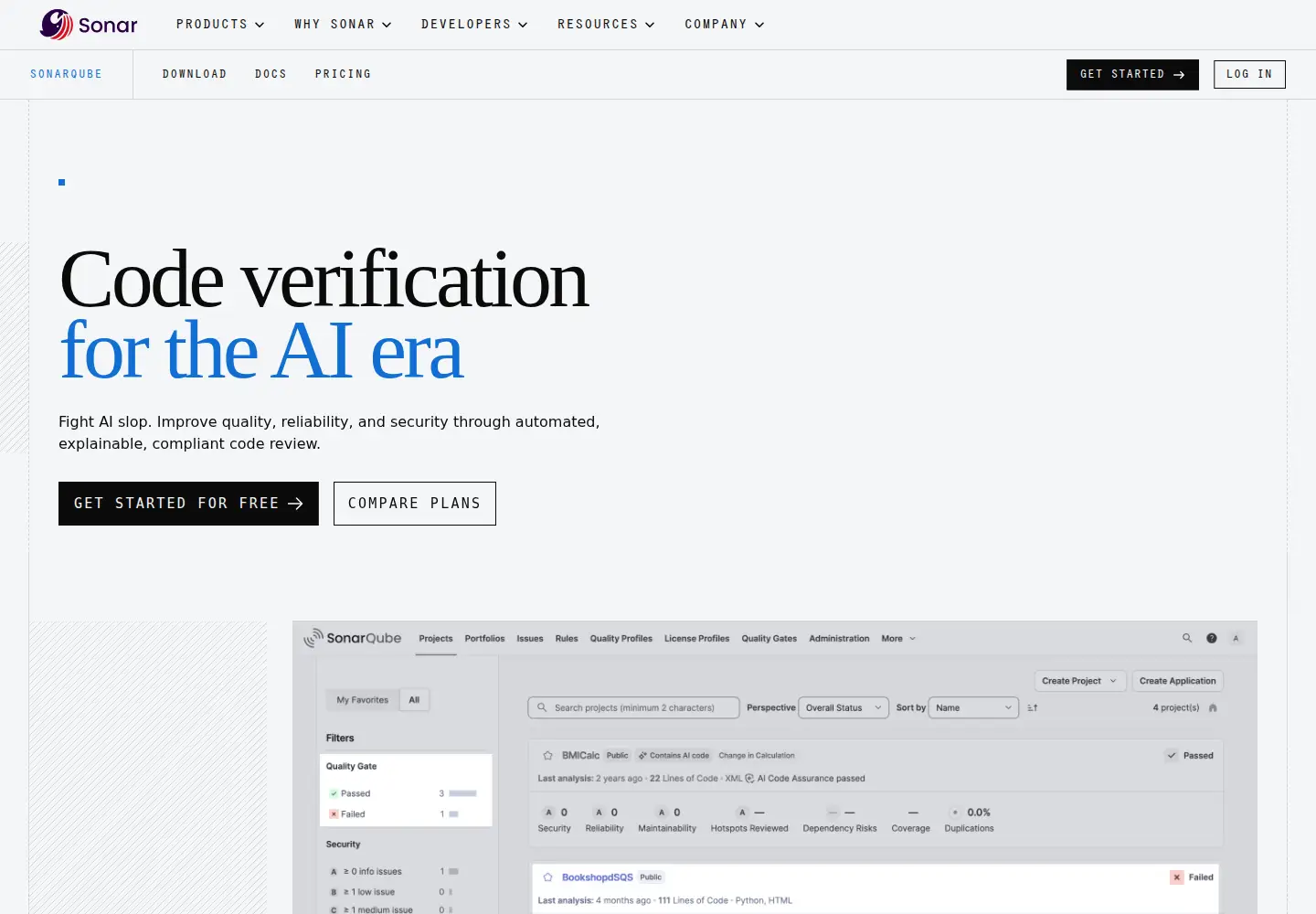
Task: Open the Sort by Name dropdown
Action: coord(973,707)
